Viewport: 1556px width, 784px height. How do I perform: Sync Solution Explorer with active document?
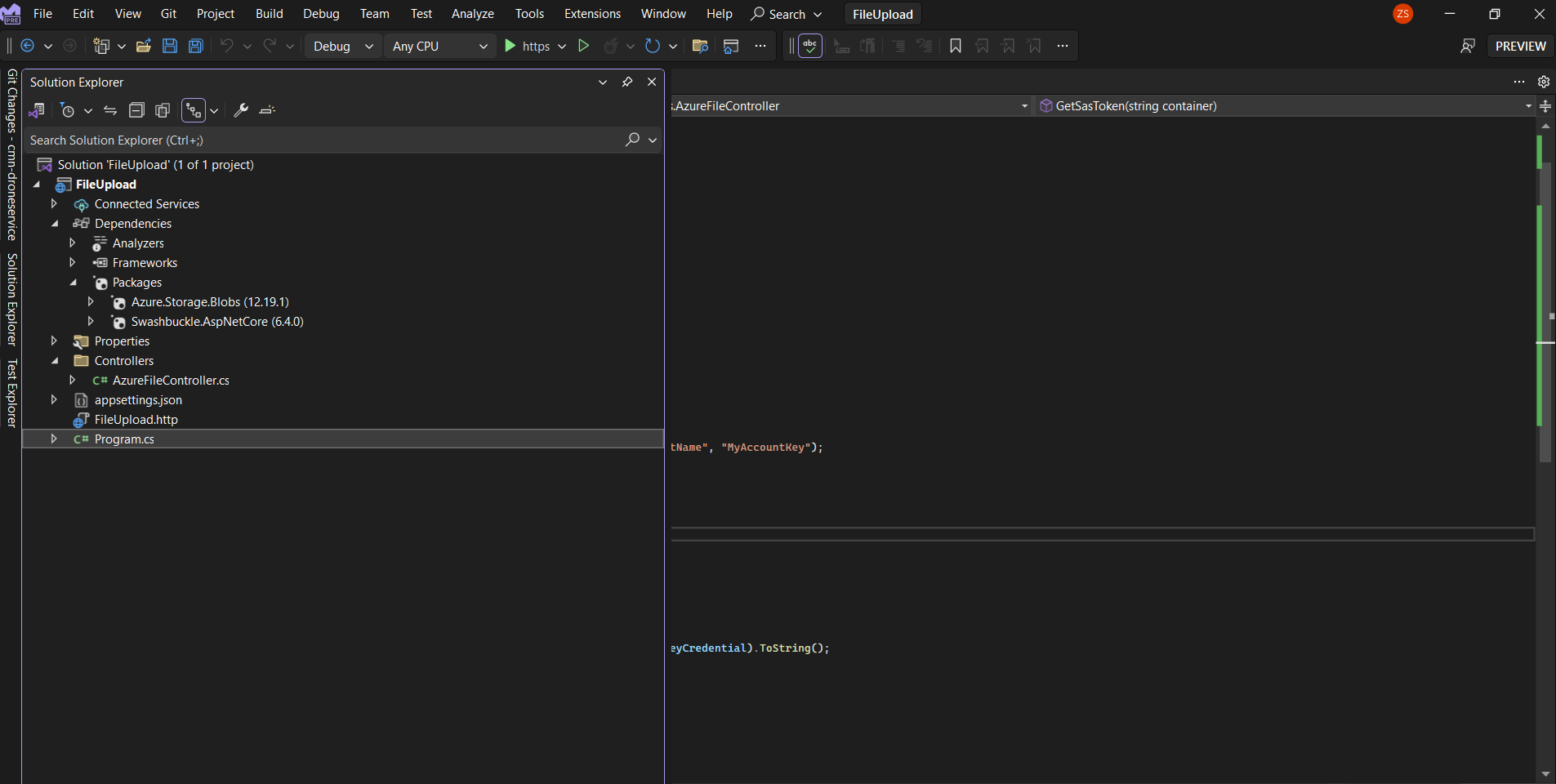(110, 110)
